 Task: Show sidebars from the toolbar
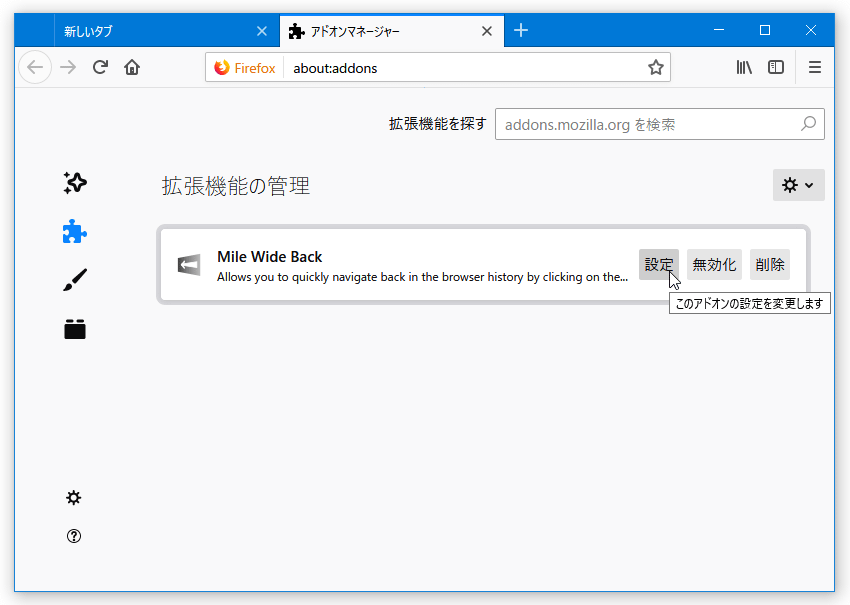click(x=776, y=67)
